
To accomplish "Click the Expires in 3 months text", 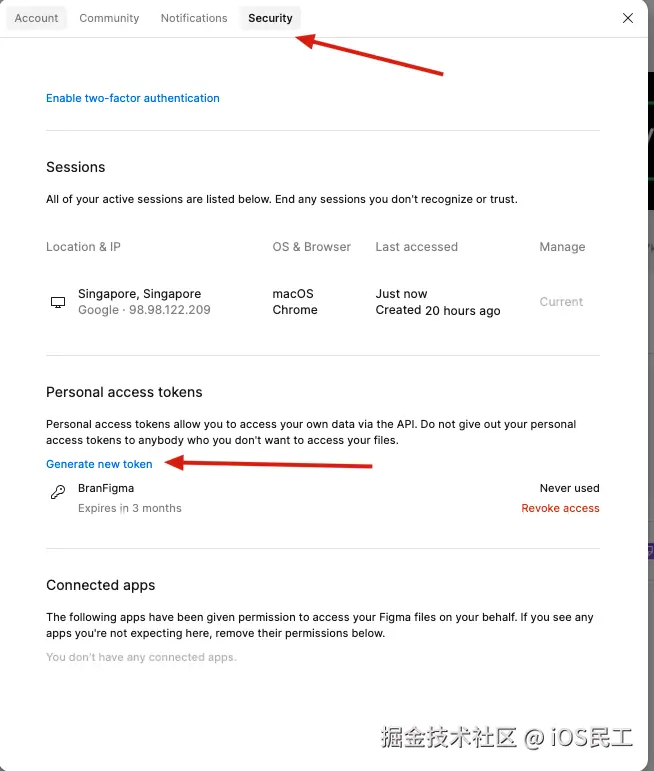I will [x=130, y=508].
